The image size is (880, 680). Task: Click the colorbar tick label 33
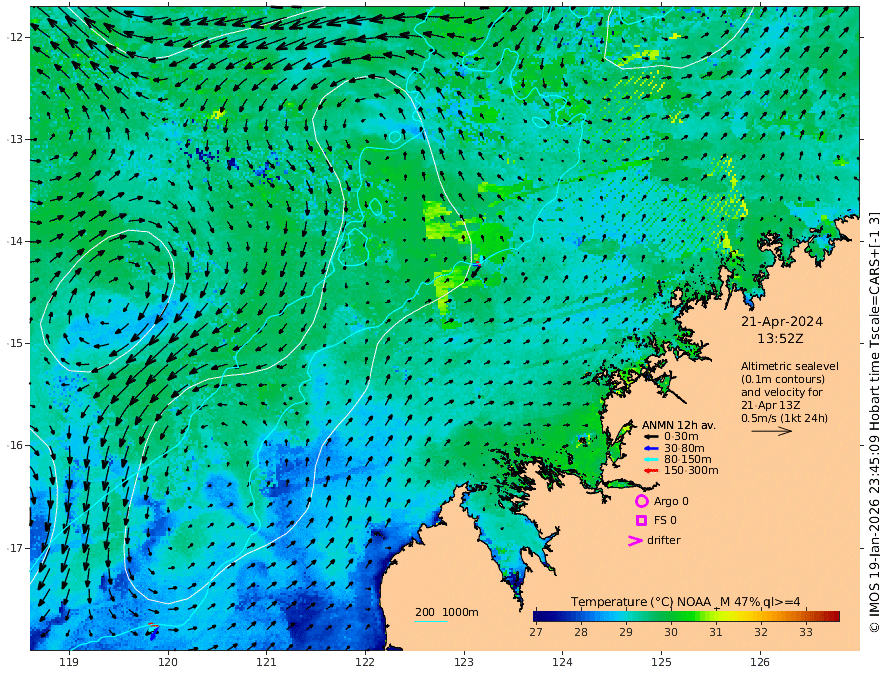806,632
